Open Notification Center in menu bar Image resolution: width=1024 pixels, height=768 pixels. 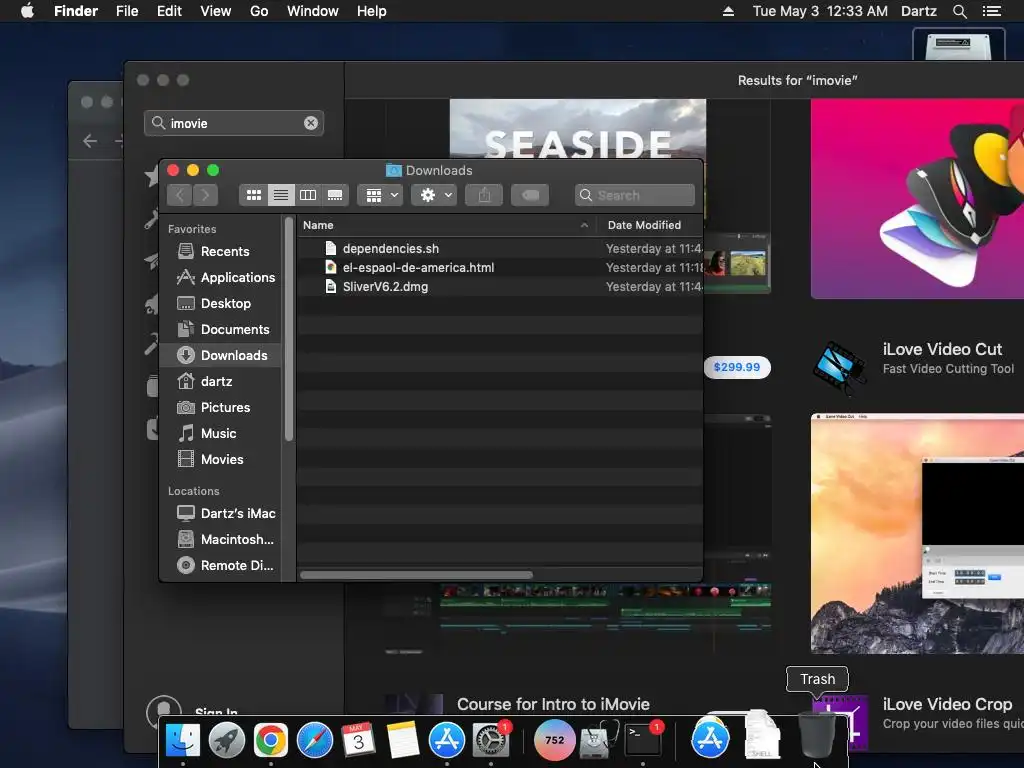(x=991, y=11)
